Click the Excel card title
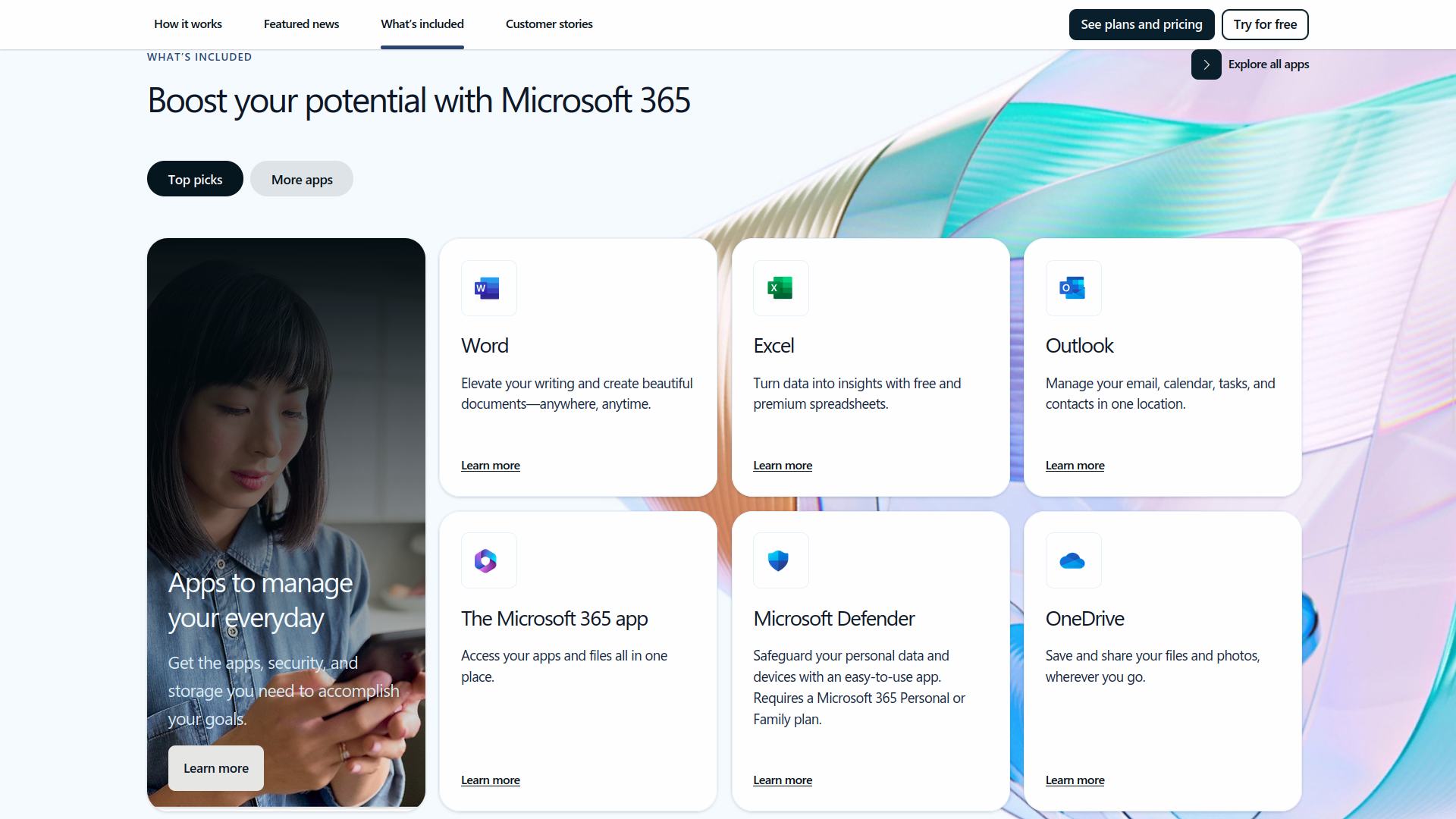Screen dimensions: 1456x819 pyautogui.click(x=773, y=346)
